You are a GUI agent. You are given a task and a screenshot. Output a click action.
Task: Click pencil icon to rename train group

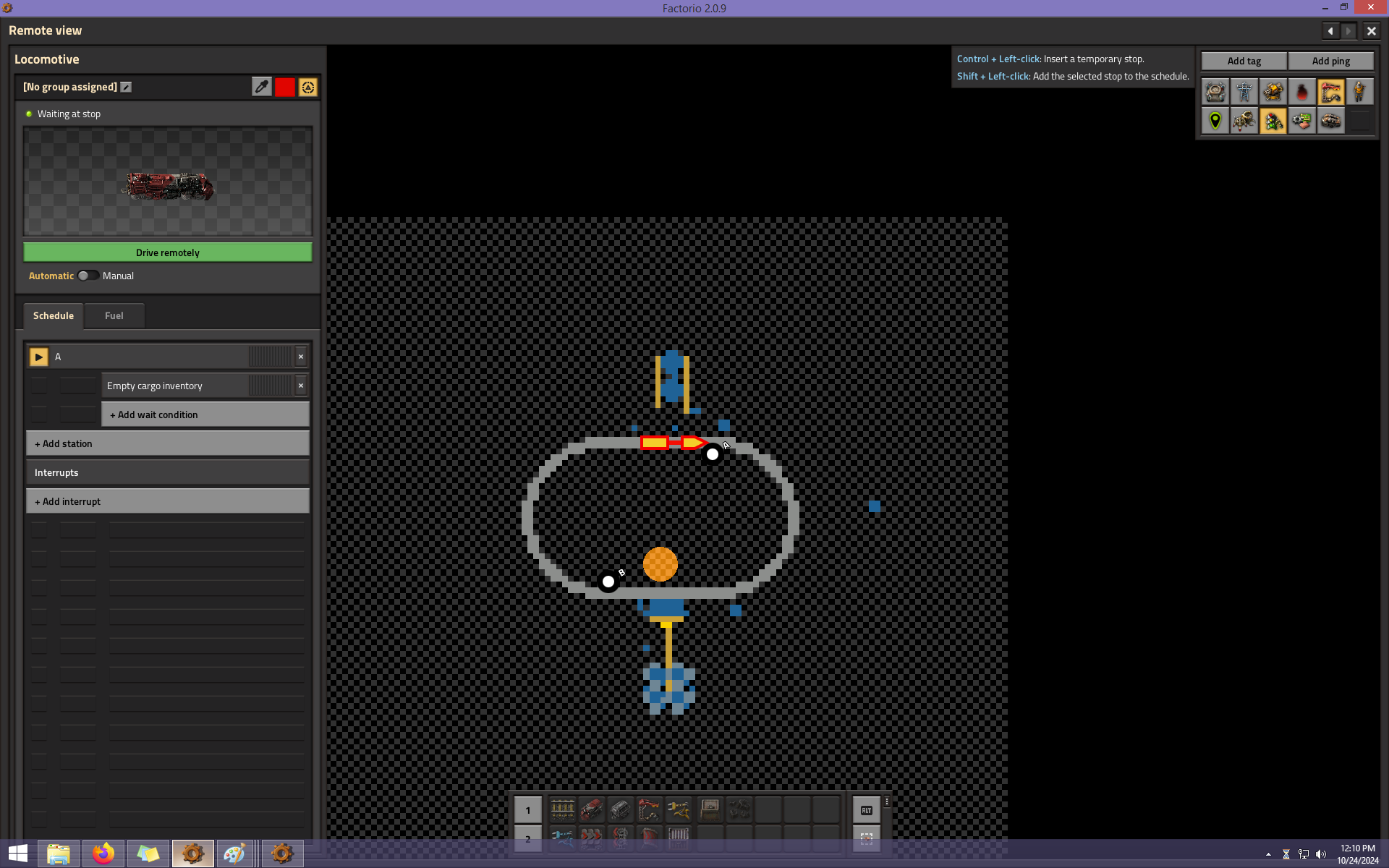[x=126, y=87]
